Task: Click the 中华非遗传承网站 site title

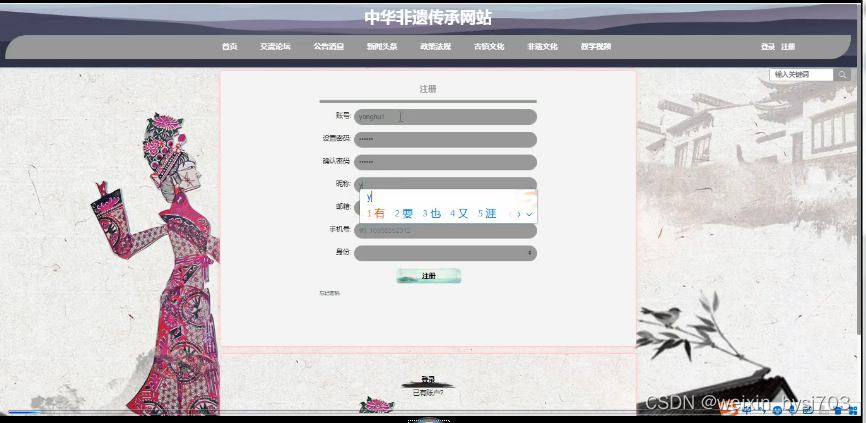Action: coord(428,18)
